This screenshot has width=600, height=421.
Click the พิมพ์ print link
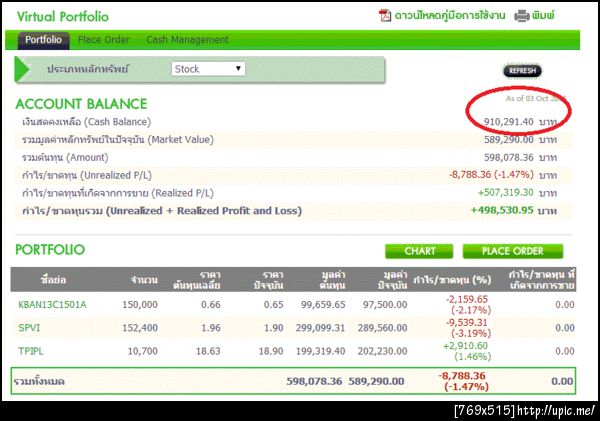coord(543,16)
